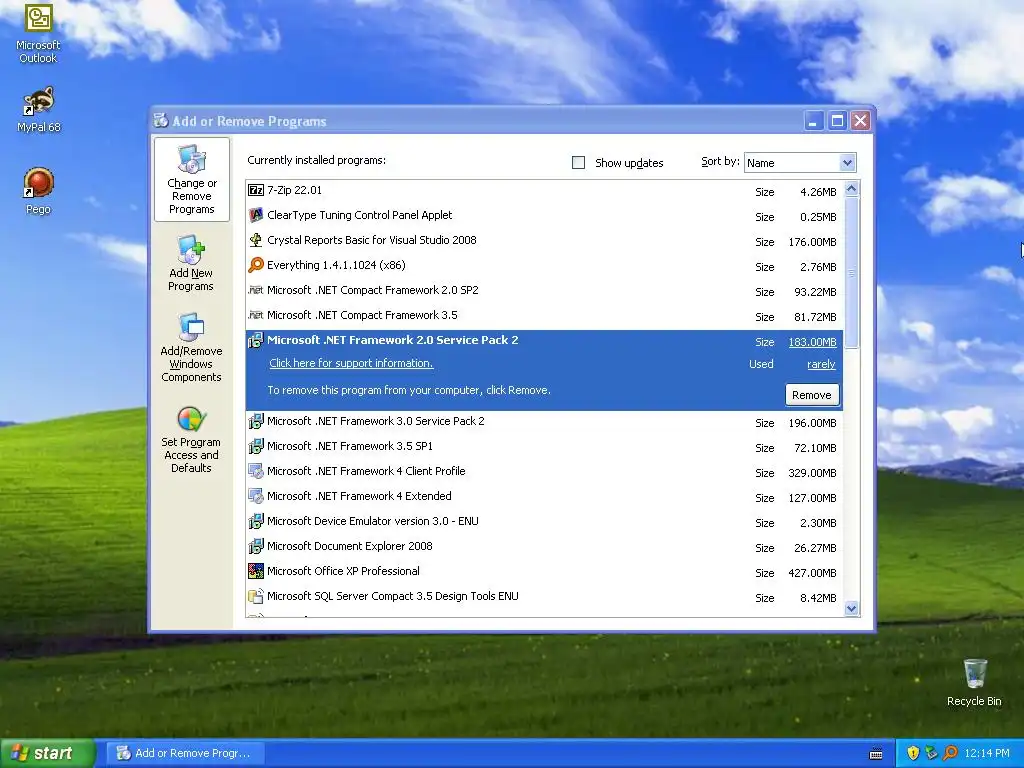Click the scroll up arrow of program list

[851, 189]
